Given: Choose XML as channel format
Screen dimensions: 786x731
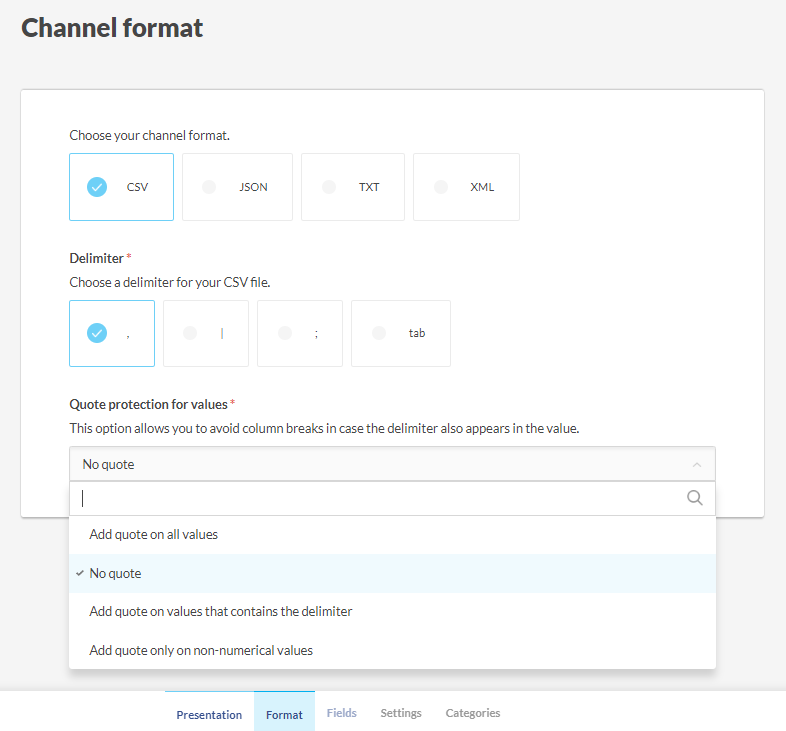Looking at the screenshot, I should point(466,187).
